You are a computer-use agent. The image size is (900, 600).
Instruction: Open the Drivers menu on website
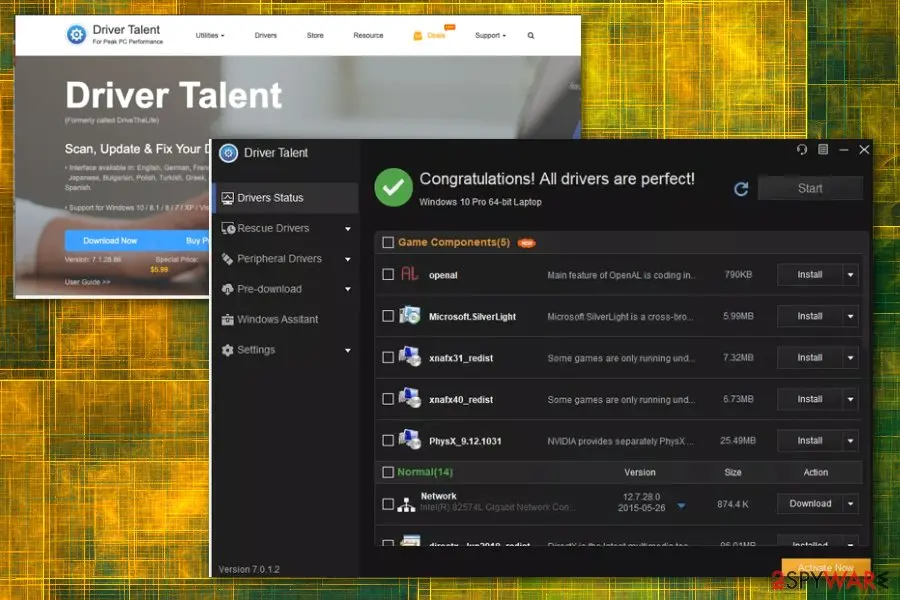pyautogui.click(x=266, y=36)
